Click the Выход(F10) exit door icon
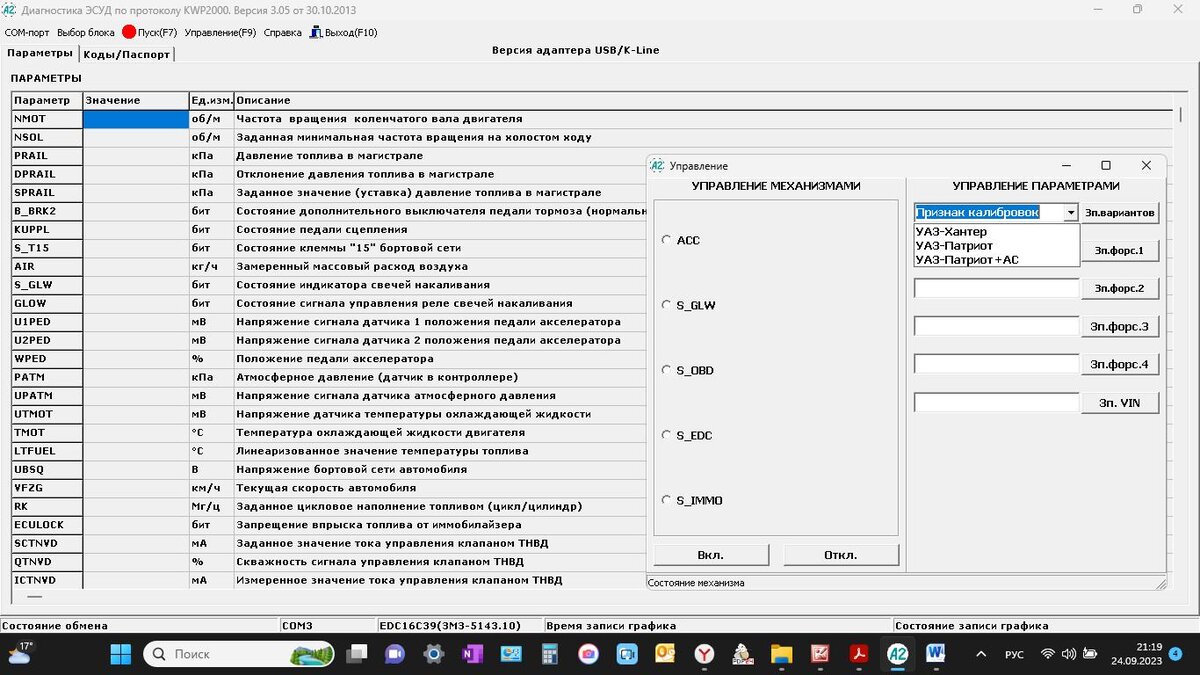This screenshot has width=1200, height=675. pyautogui.click(x=315, y=32)
